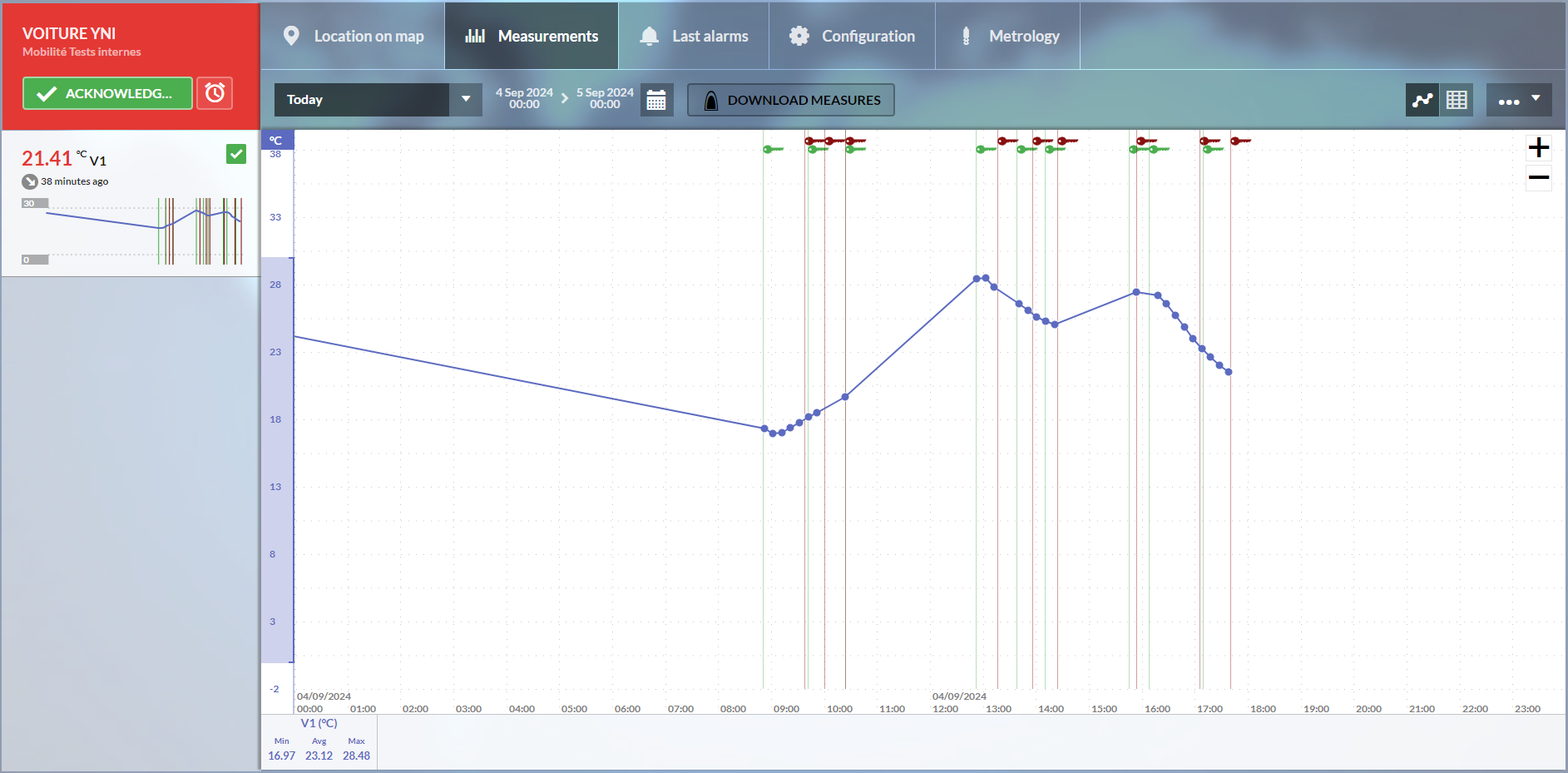
Task: Click the first green alarm marker
Action: click(772, 150)
